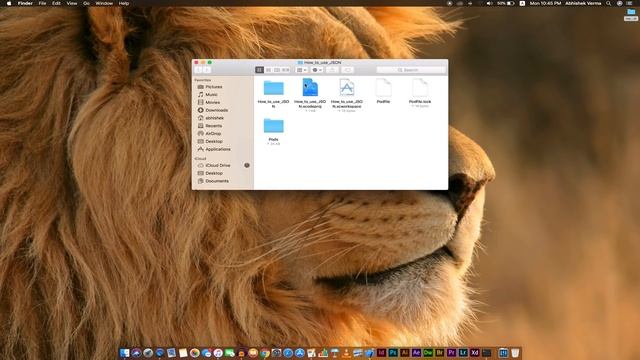The width and height of the screenshot is (640, 360).
Task: Open the Trash in the Dock
Action: point(515,353)
